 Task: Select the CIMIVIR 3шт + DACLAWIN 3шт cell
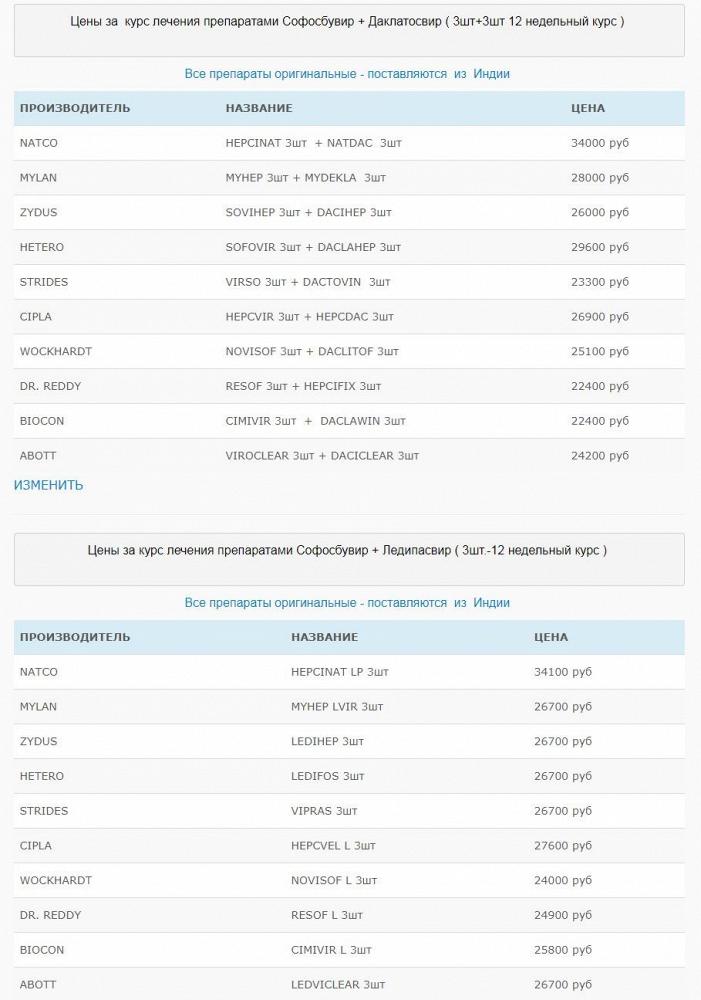click(315, 421)
